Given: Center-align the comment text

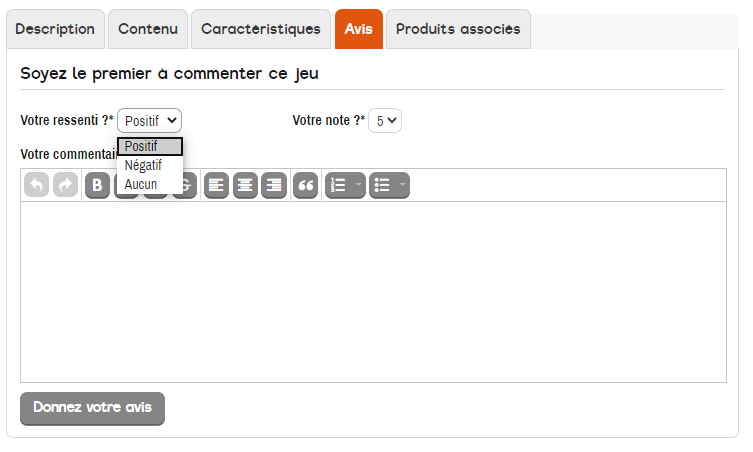Looking at the screenshot, I should point(245,185).
